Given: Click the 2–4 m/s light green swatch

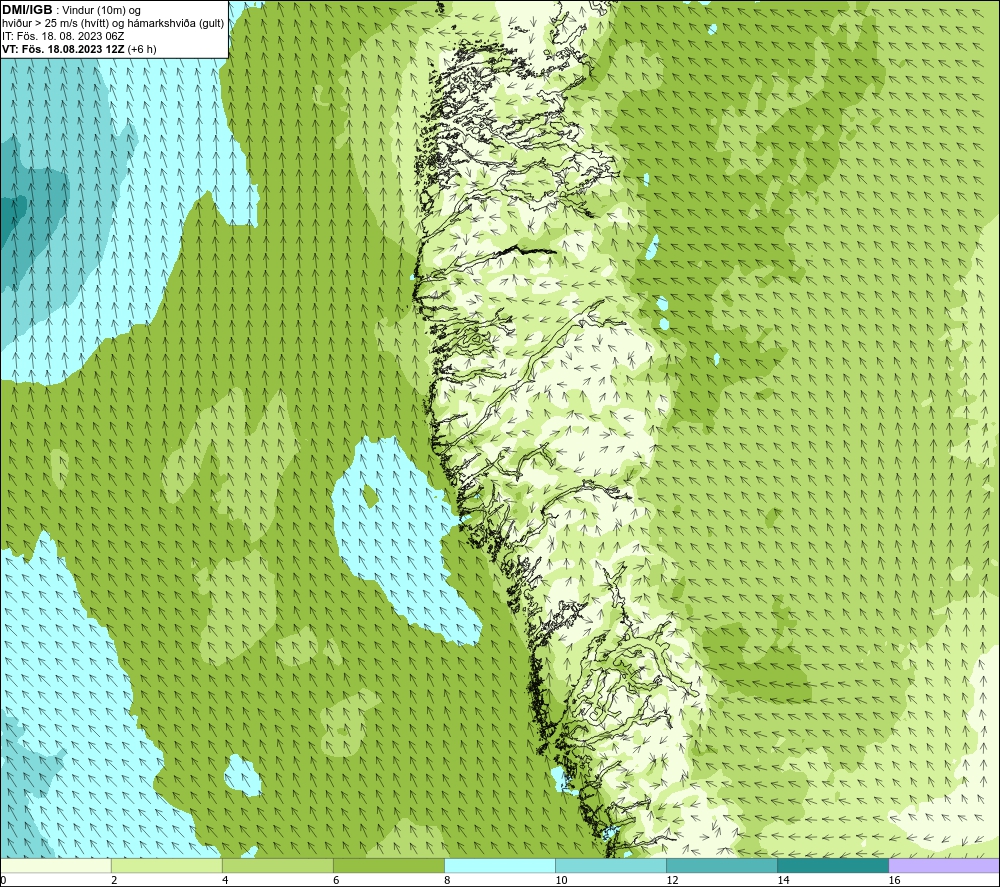Looking at the screenshot, I should point(166,865).
